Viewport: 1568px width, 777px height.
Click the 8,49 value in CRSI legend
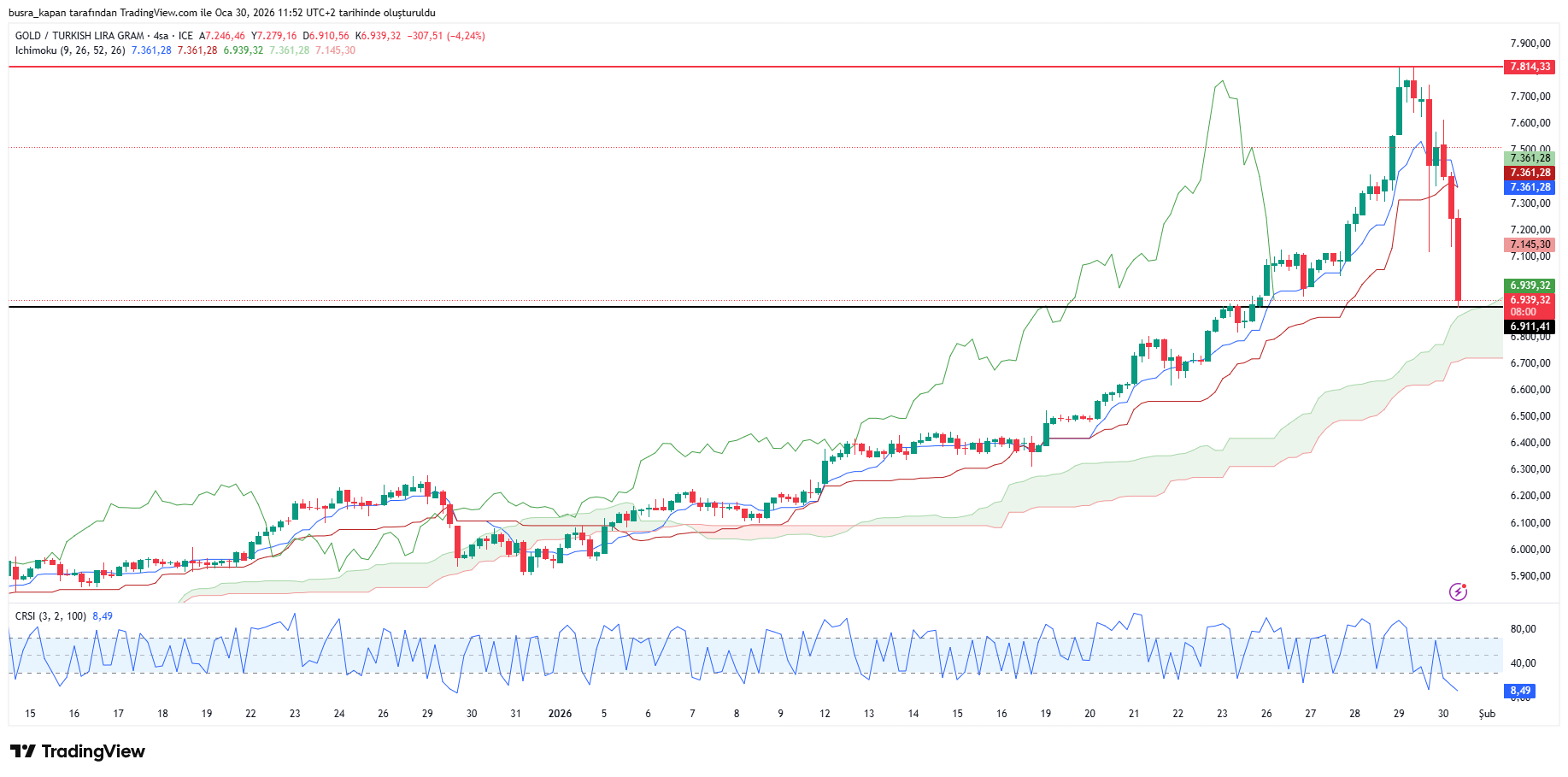pyautogui.click(x=103, y=616)
